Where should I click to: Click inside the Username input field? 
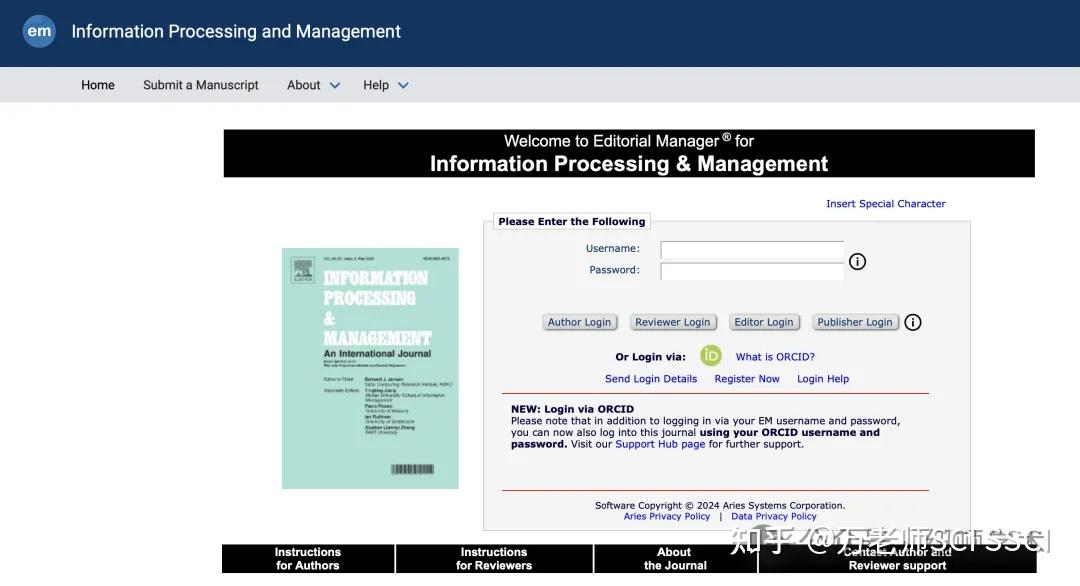click(x=752, y=249)
